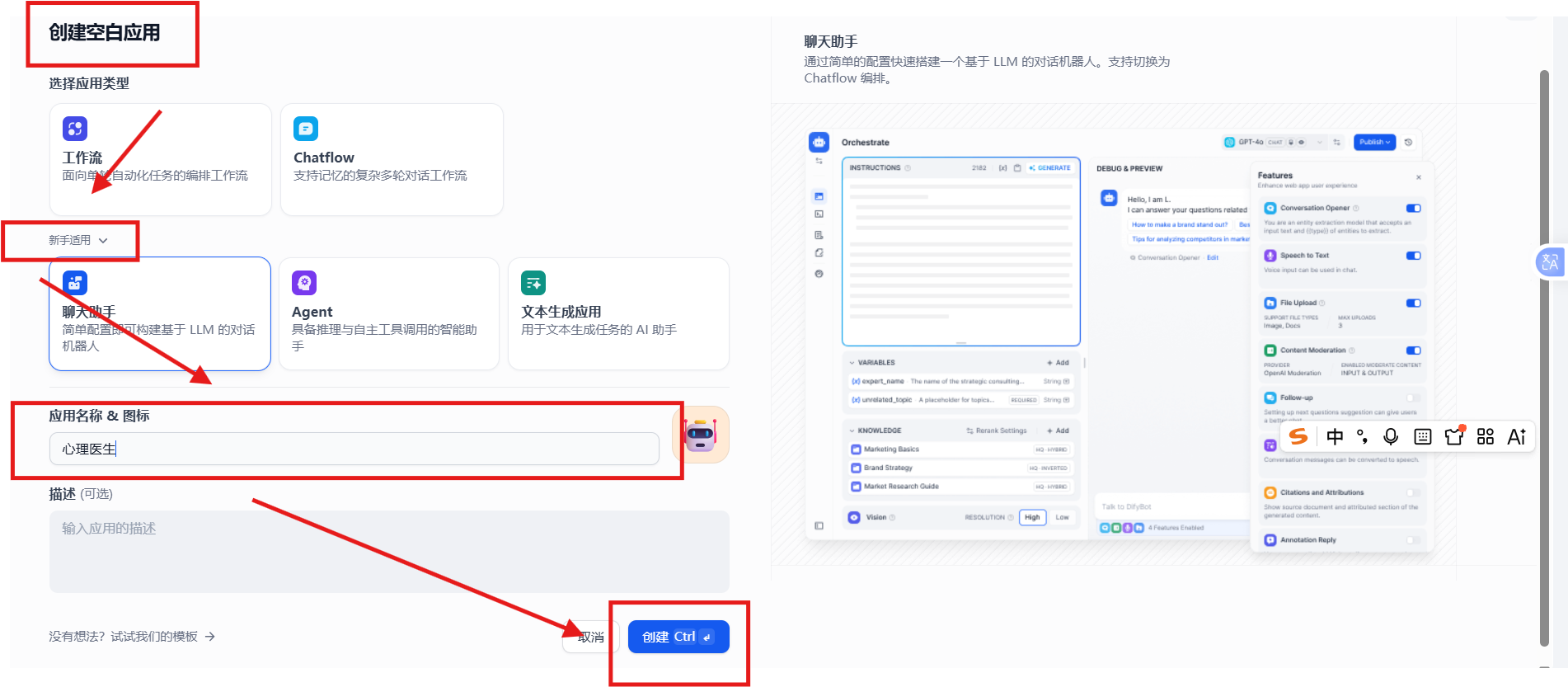Click the 取消 cancel button
The height and width of the screenshot is (687, 1568).
click(591, 637)
